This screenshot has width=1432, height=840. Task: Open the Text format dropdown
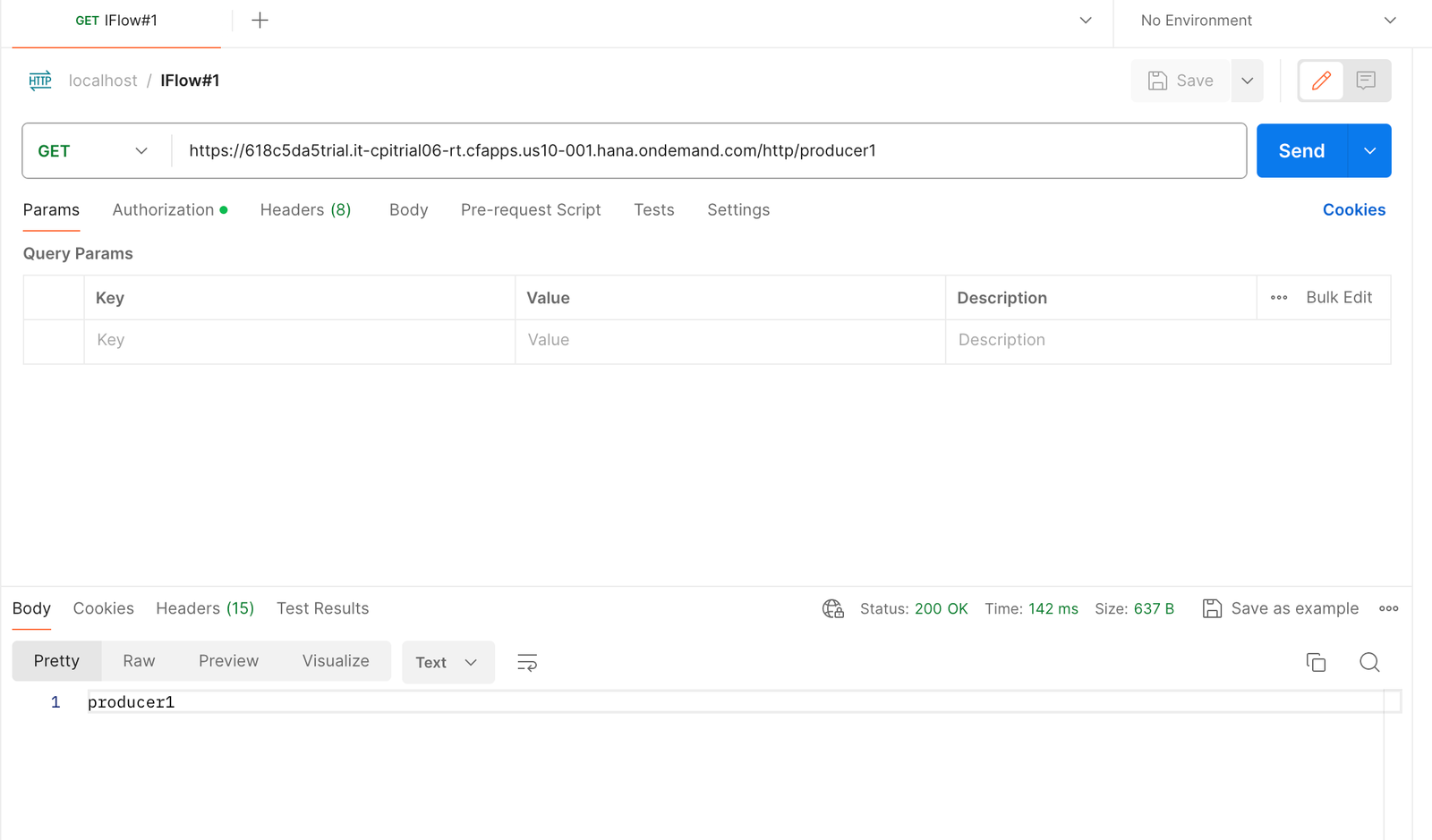click(447, 662)
